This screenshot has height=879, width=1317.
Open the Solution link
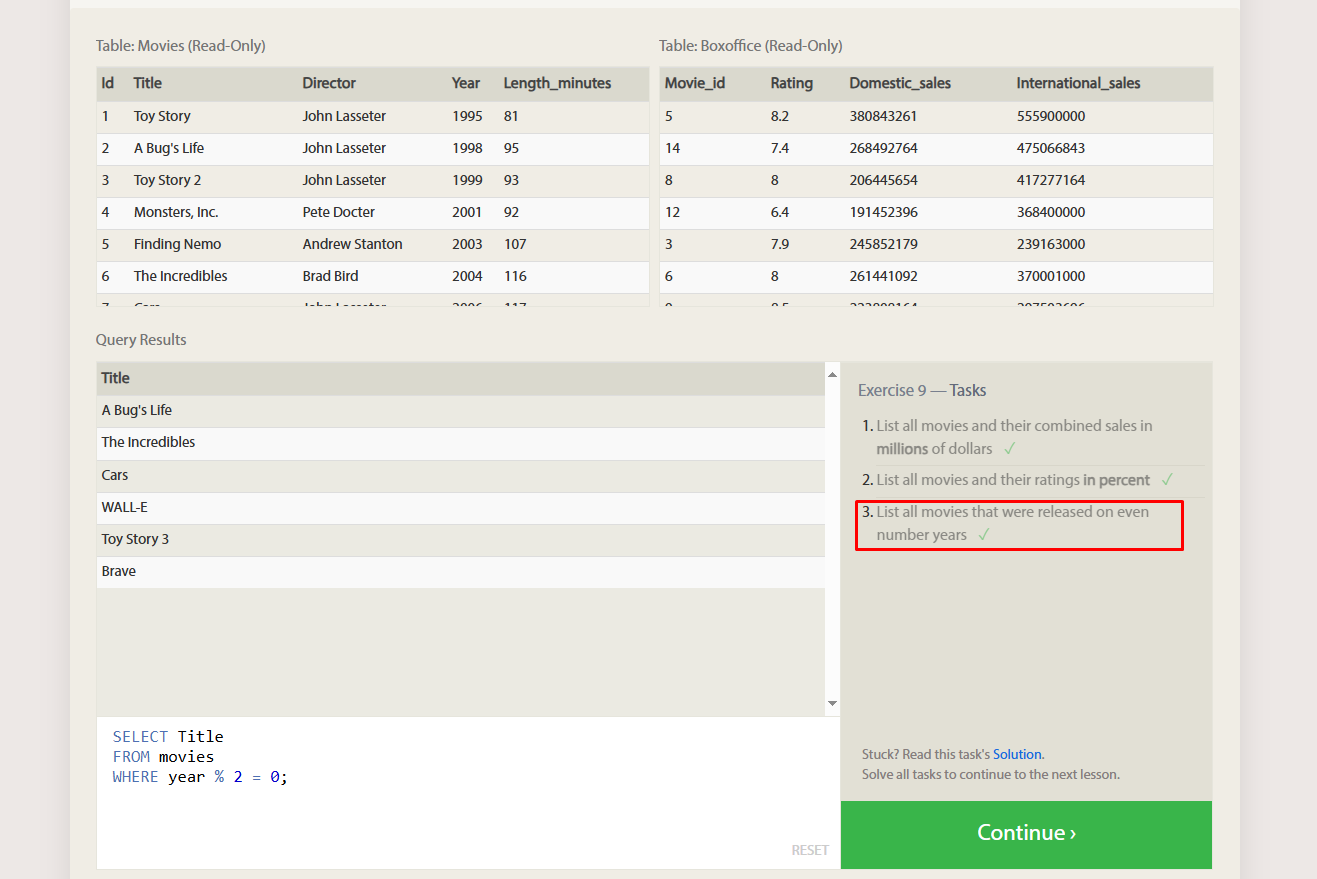click(x=1017, y=754)
